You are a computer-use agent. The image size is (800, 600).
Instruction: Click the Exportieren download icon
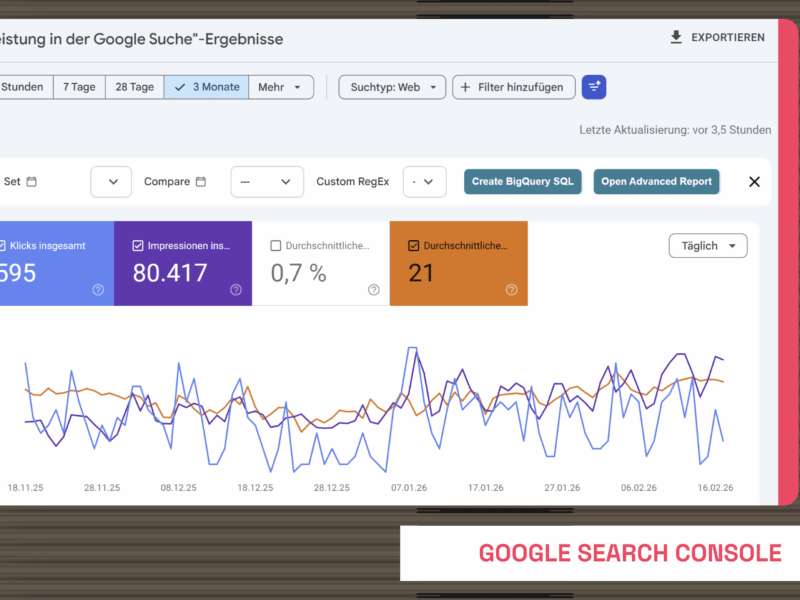click(x=675, y=37)
